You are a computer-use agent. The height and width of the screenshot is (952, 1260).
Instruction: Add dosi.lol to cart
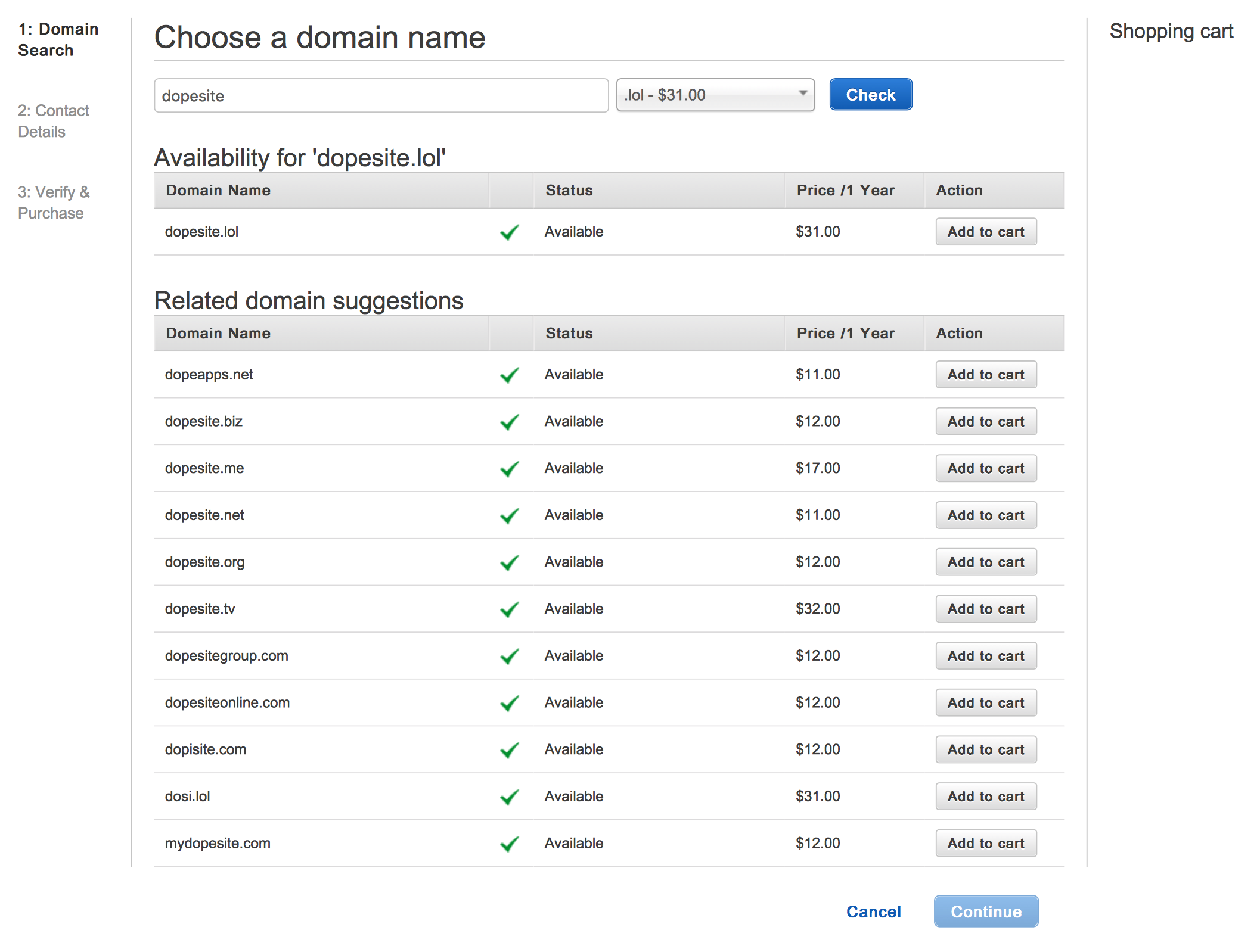pyautogui.click(x=986, y=797)
